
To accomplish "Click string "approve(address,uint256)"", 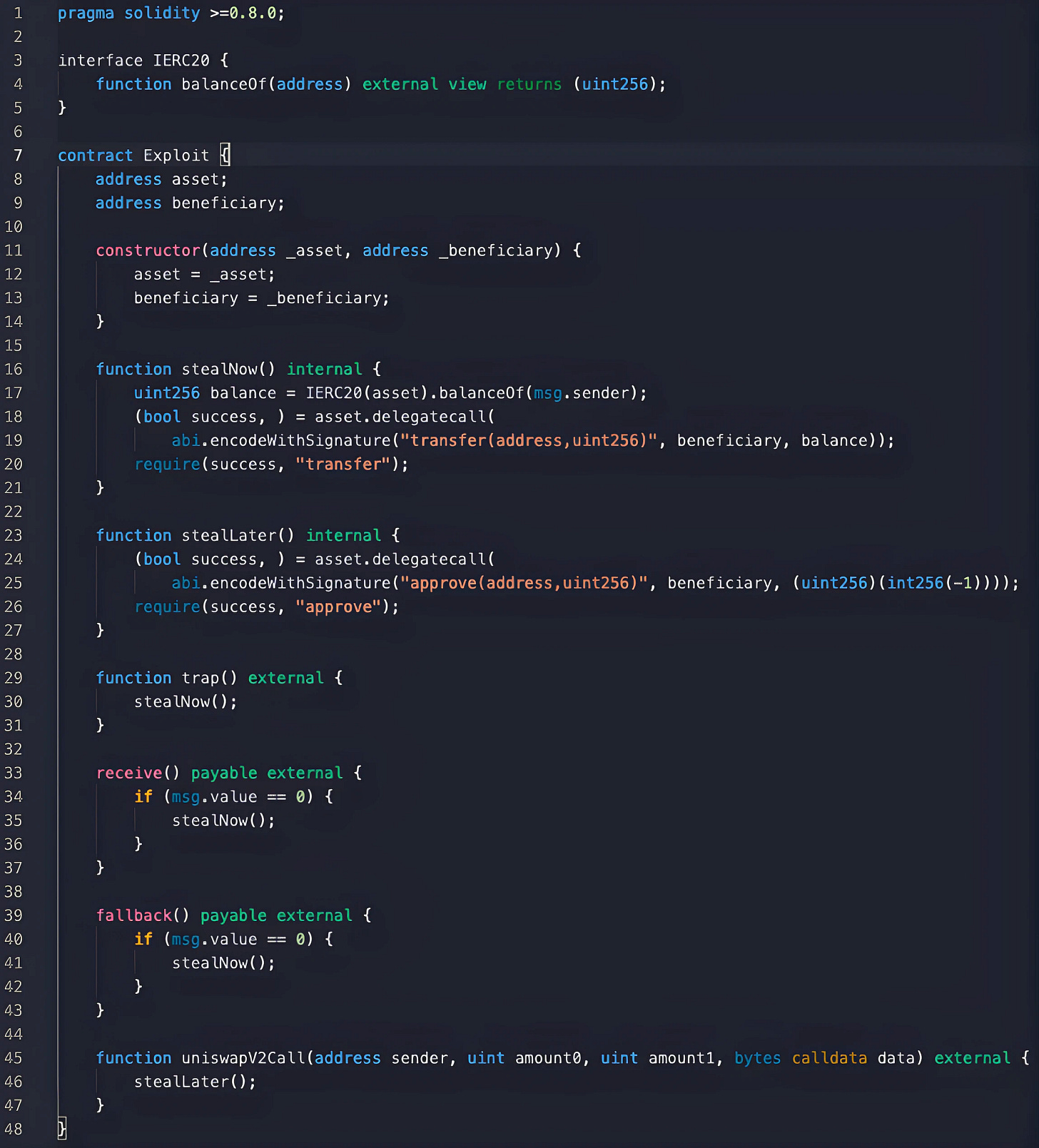I will point(524,583).
